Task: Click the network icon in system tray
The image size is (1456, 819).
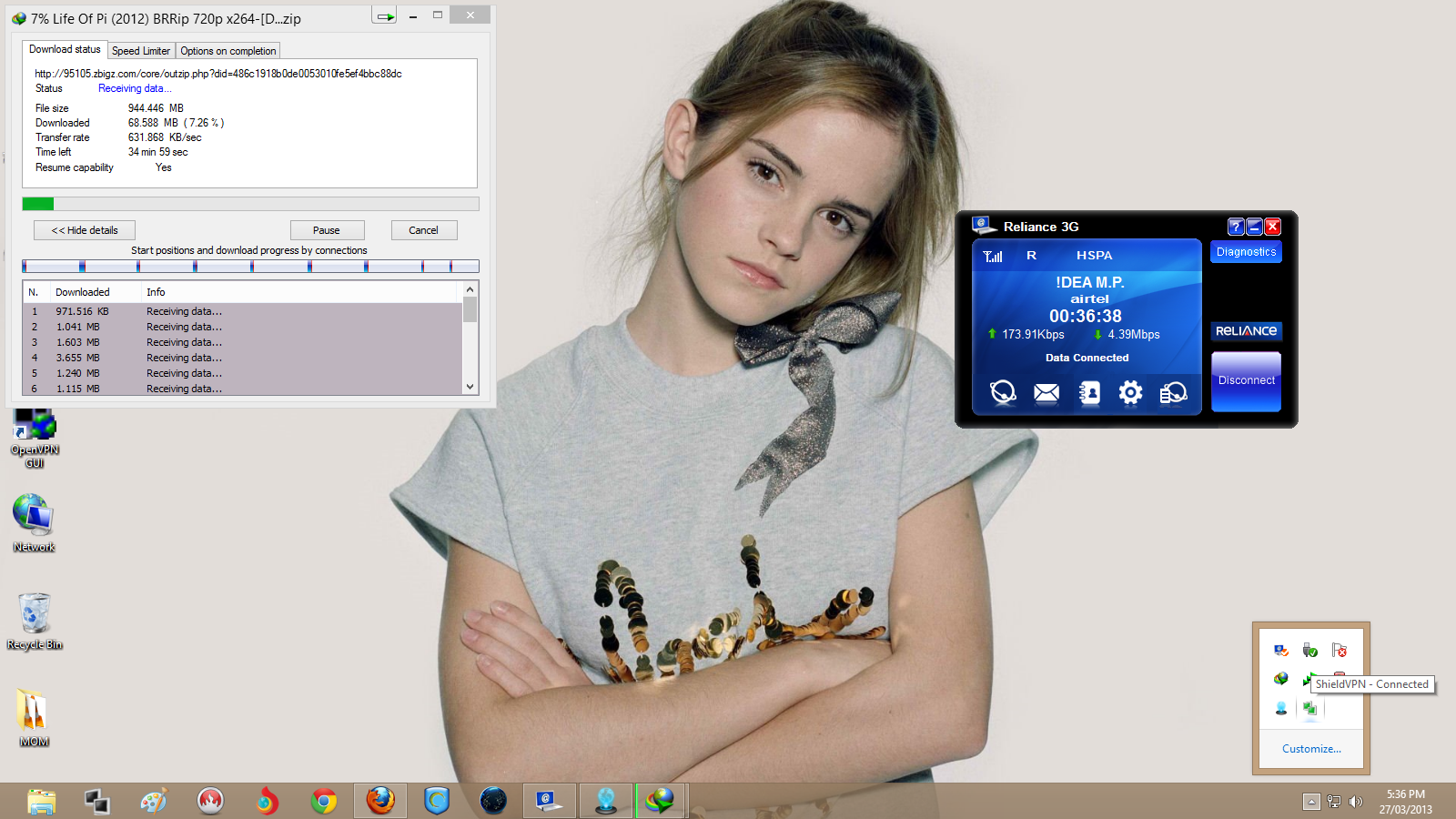Action: (x=1334, y=802)
